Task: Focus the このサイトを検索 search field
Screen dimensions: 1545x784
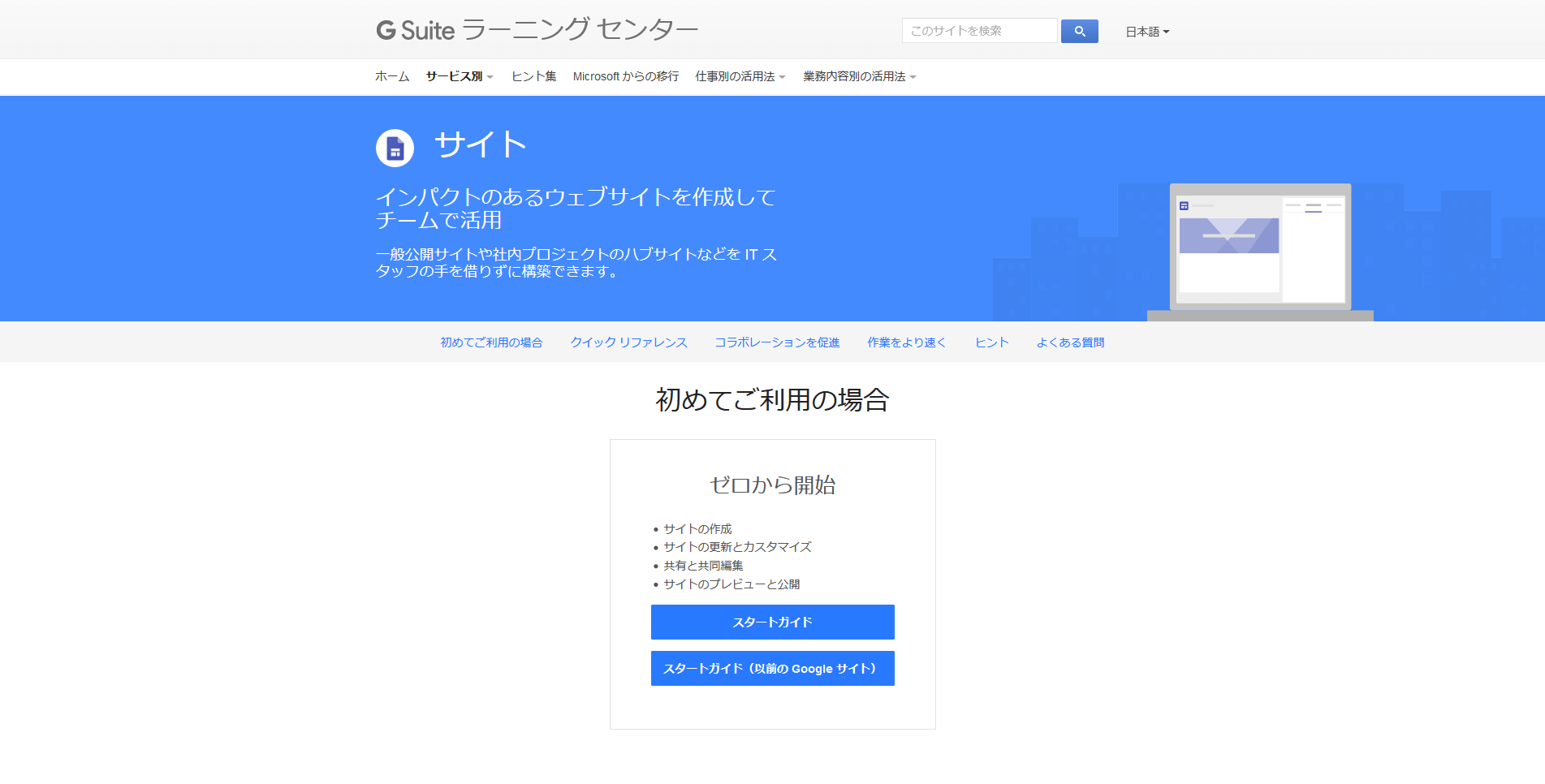Action: (979, 31)
